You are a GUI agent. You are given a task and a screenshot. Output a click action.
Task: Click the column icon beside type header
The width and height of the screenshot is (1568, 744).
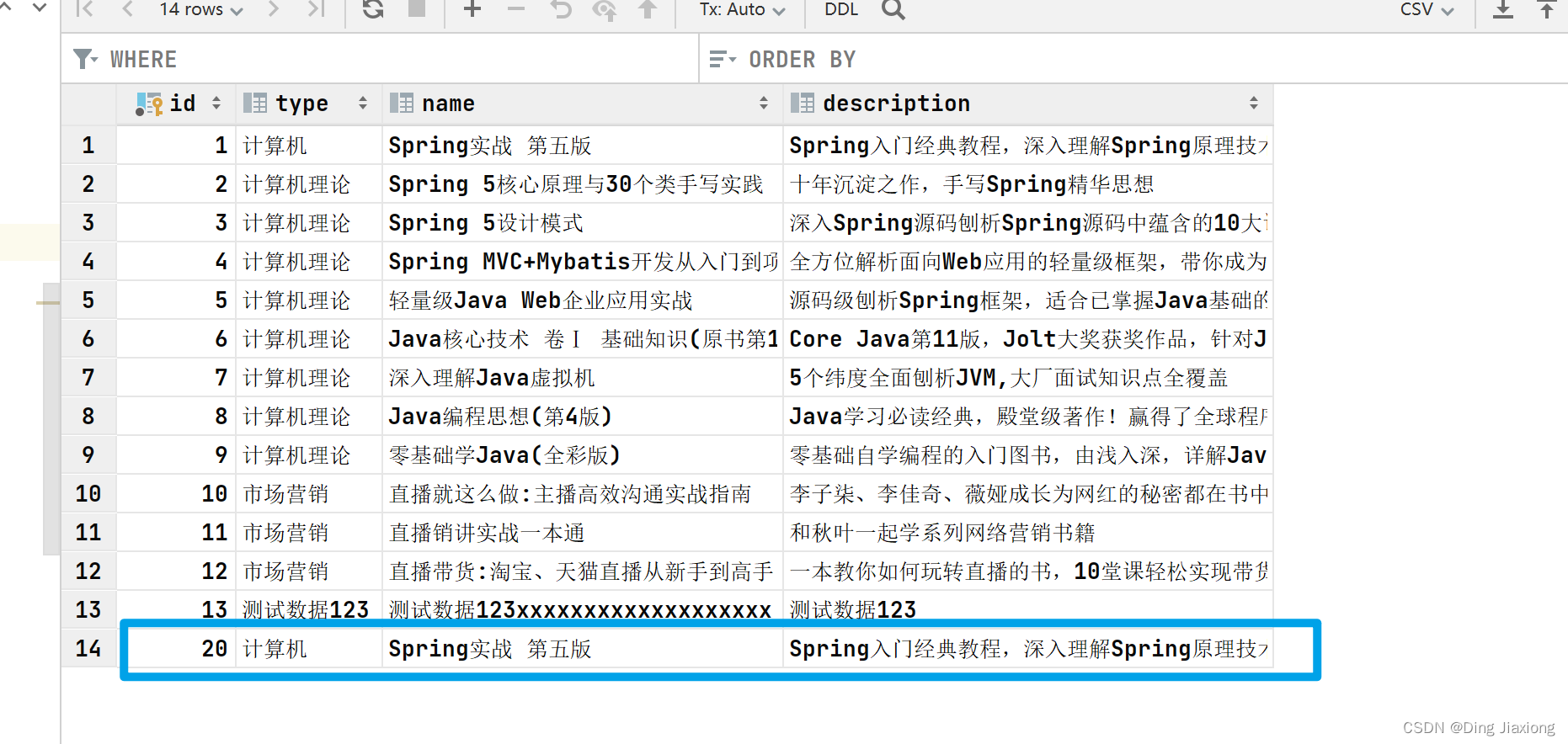[255, 104]
